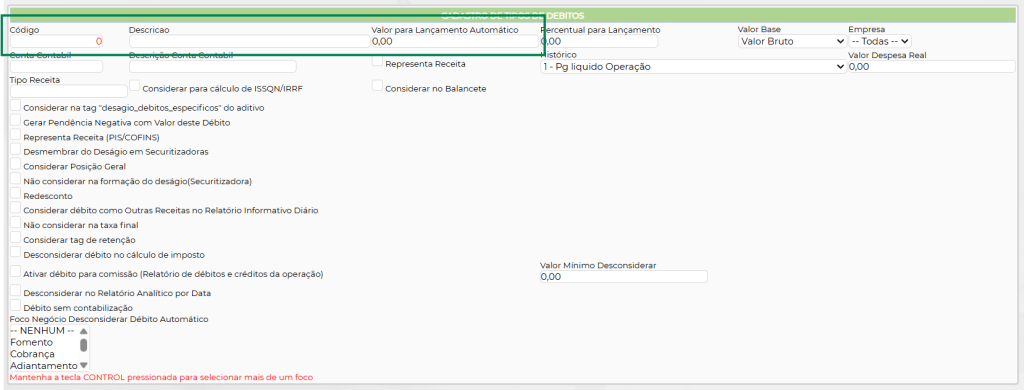Check Desconsiderar no Relatório Analítico por Data
Viewport: 1024px width, 390px height.
click(16, 291)
